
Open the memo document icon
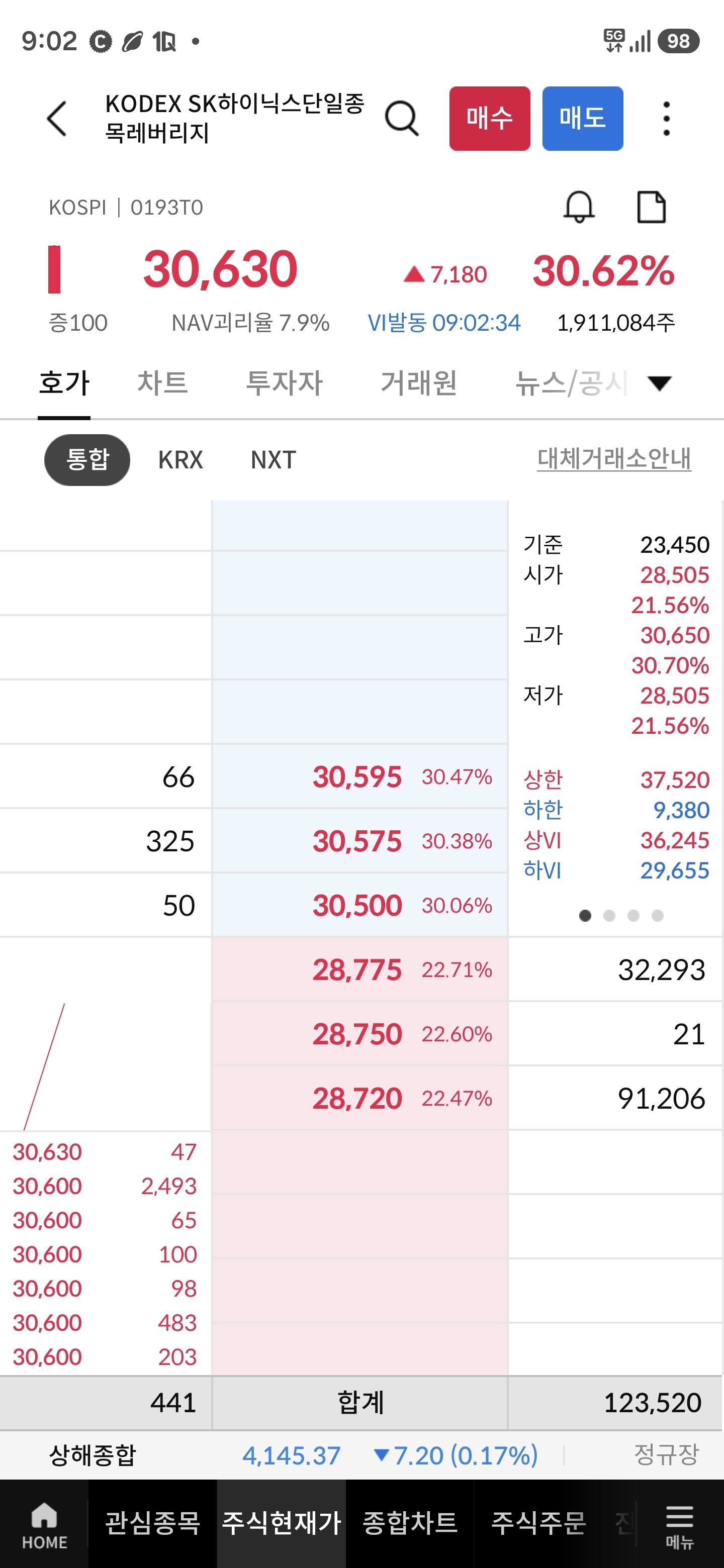click(x=651, y=207)
